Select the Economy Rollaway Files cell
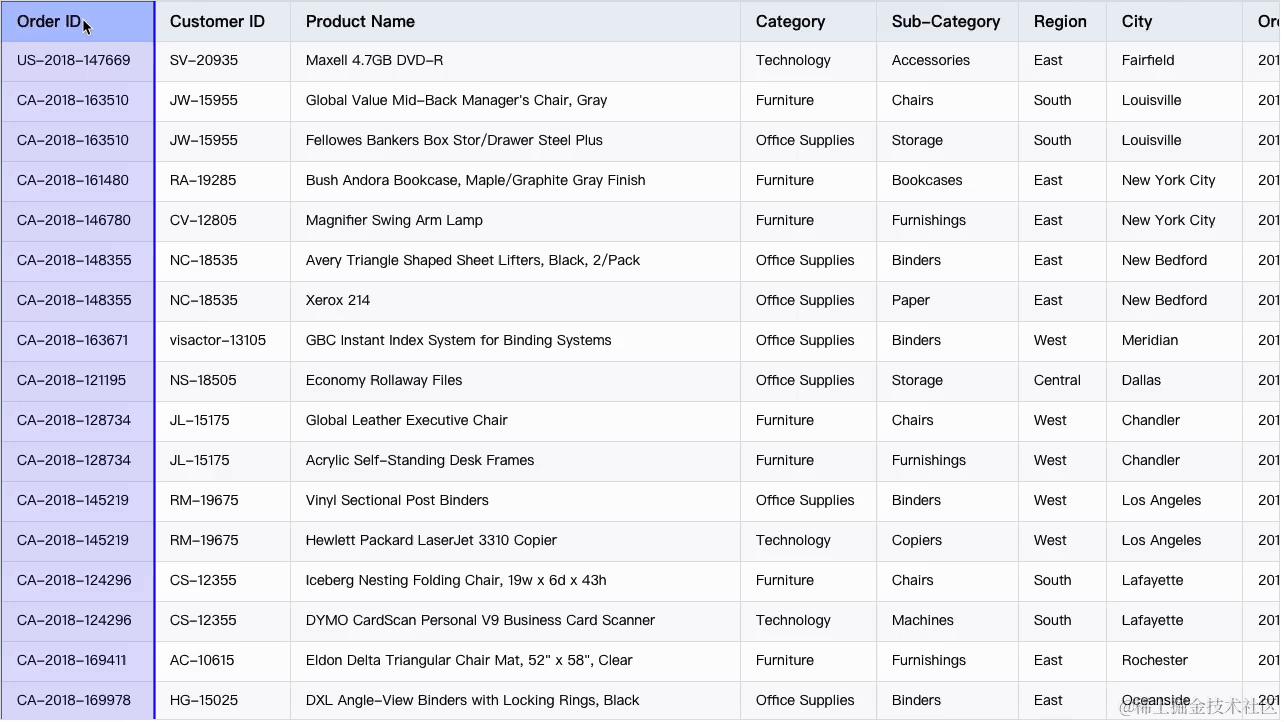The height and width of the screenshot is (722, 1284). pos(383,380)
